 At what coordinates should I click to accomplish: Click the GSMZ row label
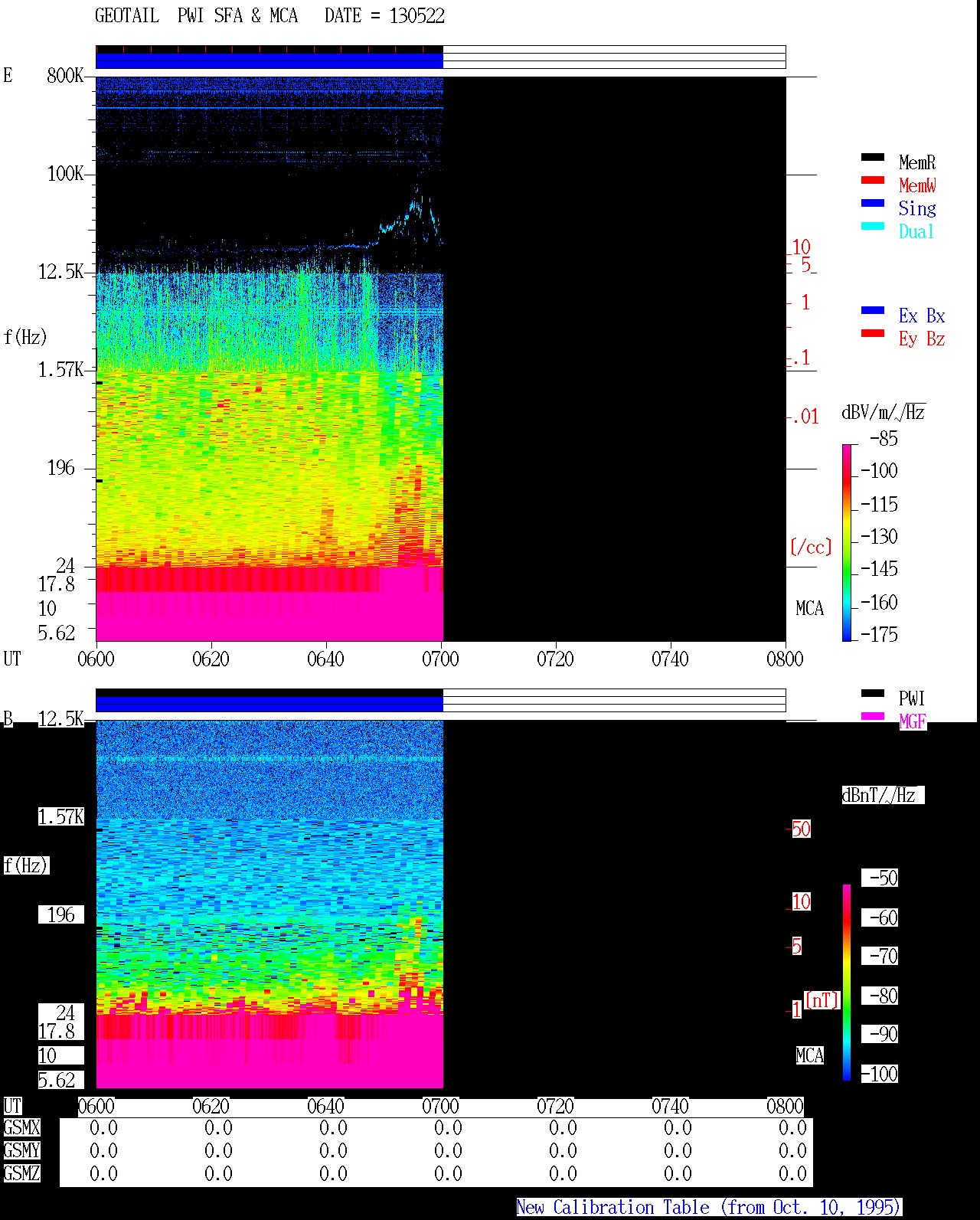point(21,1173)
